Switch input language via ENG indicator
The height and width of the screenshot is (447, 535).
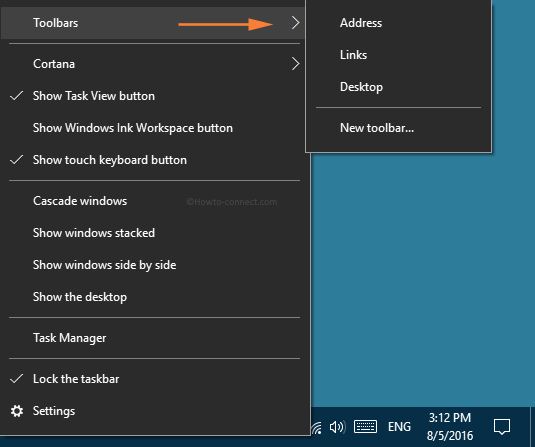399,427
